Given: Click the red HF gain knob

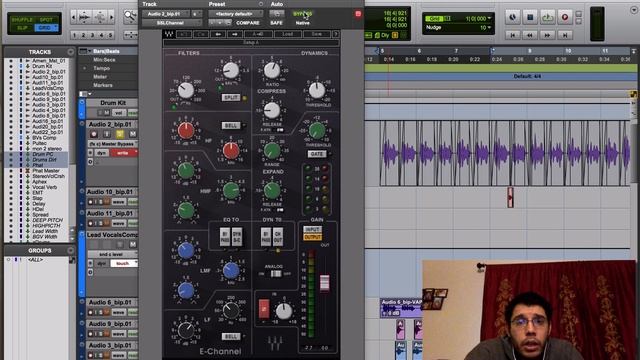Looking at the screenshot, I should pyautogui.click(x=186, y=131).
